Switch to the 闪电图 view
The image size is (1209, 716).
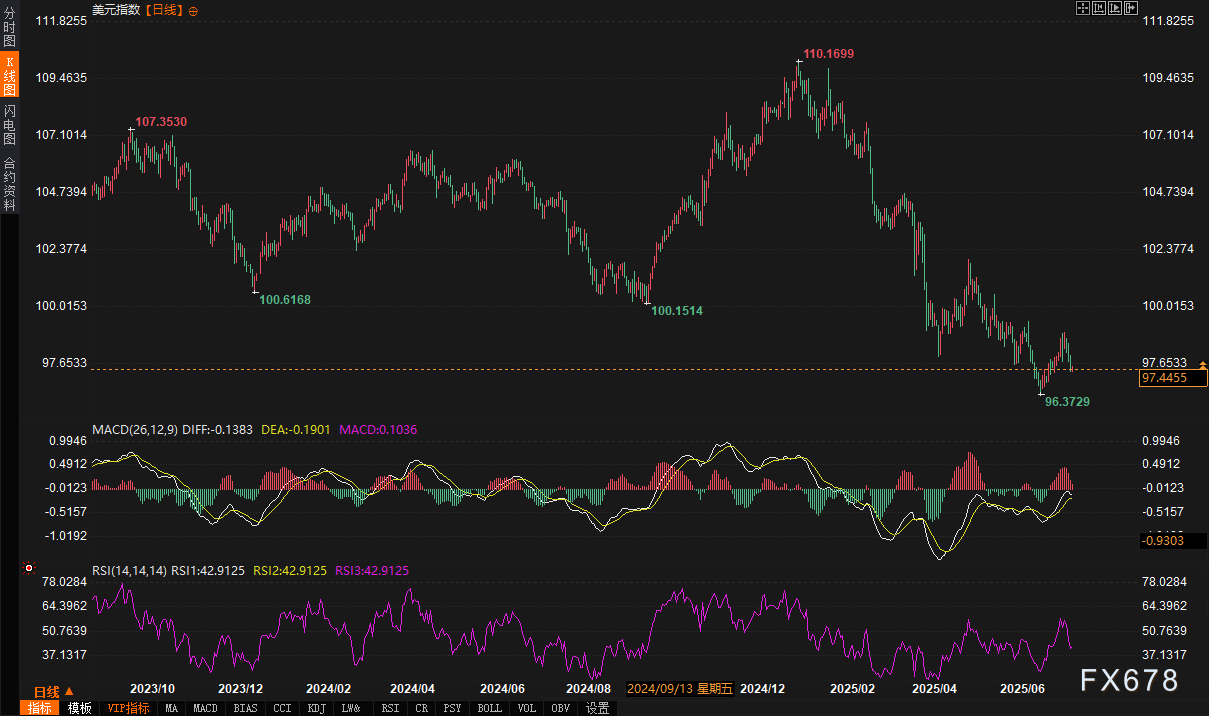point(9,124)
